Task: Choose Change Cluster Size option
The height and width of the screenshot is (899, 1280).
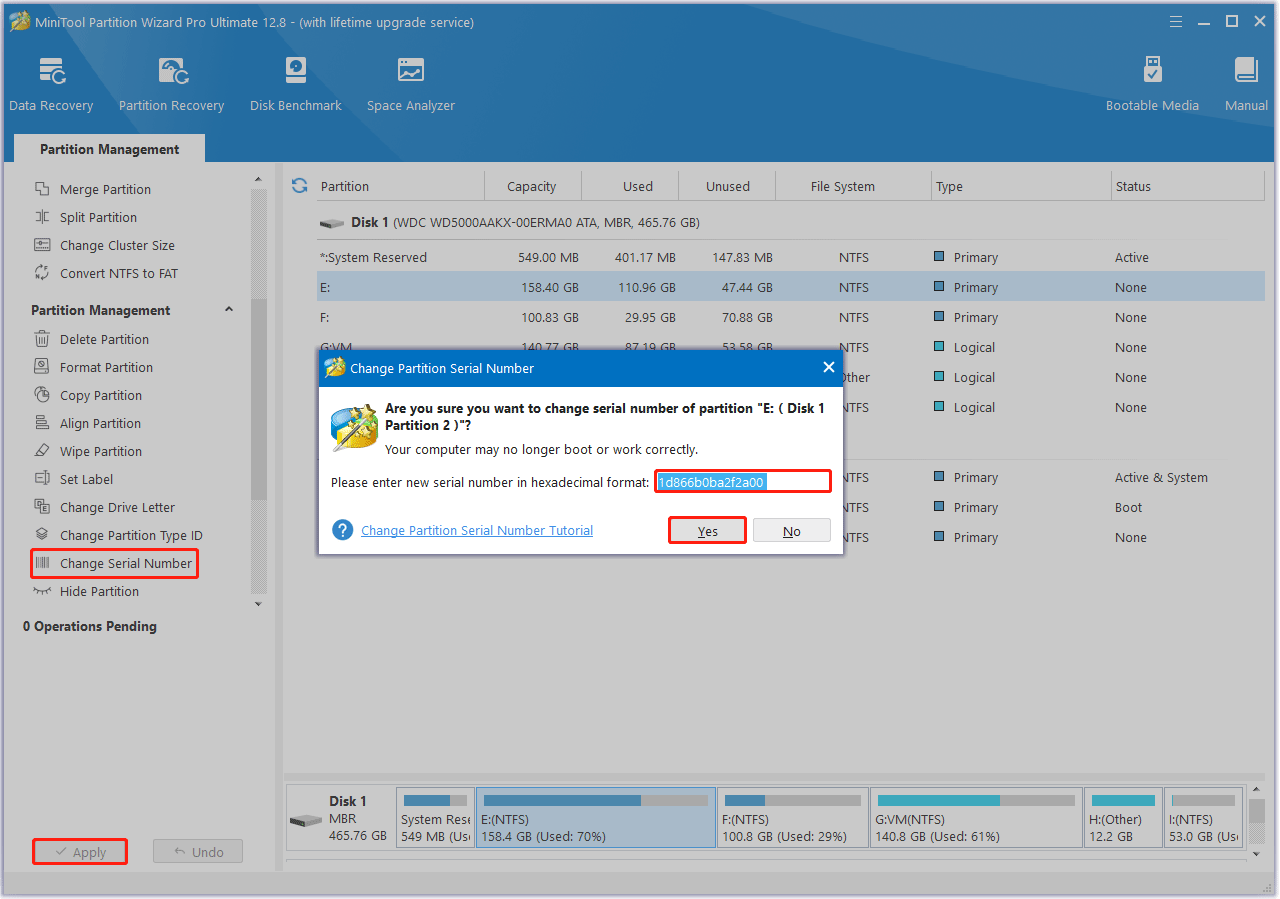Action: point(117,245)
